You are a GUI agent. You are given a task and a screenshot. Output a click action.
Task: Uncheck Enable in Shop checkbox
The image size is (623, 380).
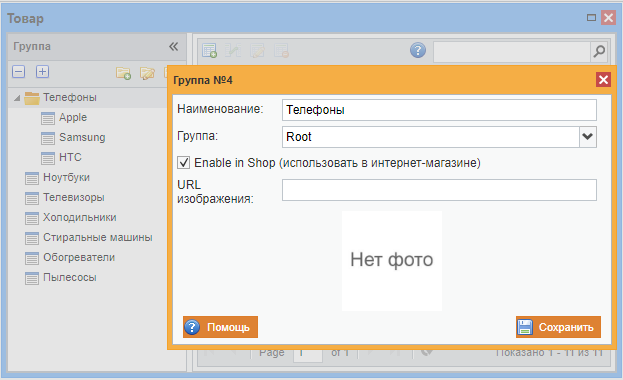183,163
